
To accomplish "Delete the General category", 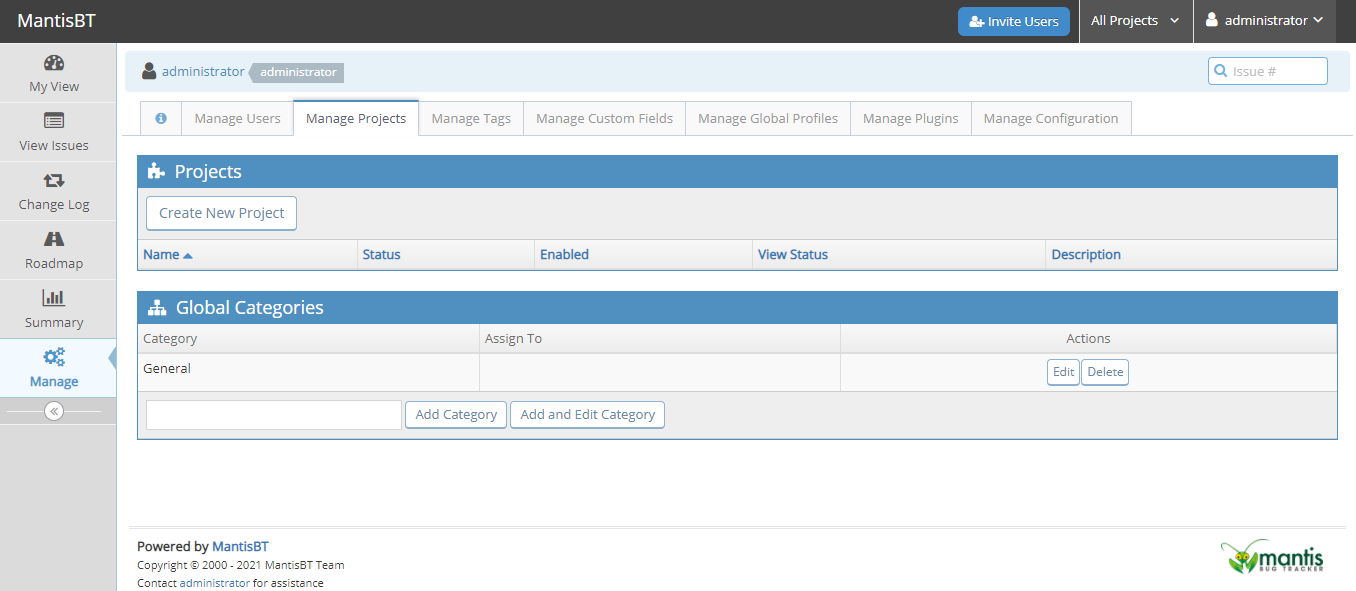I will click(1105, 372).
